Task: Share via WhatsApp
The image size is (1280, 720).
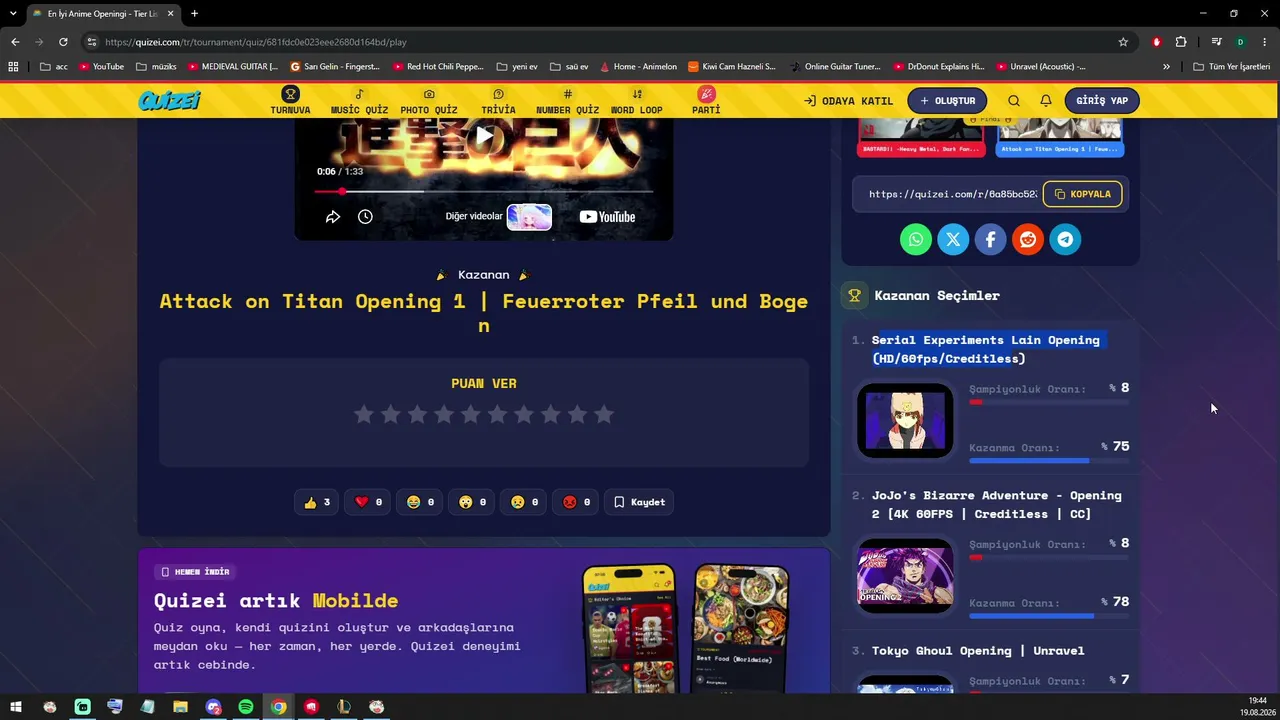Action: point(916,239)
